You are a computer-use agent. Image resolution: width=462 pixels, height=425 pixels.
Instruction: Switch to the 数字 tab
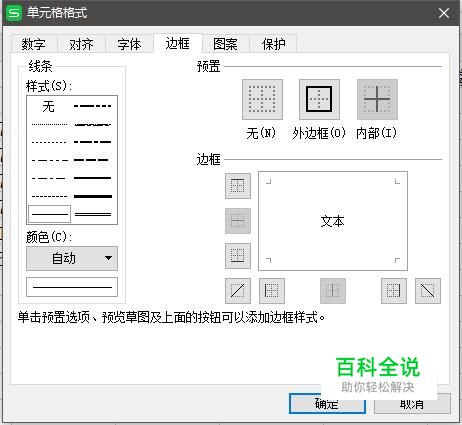[34, 44]
